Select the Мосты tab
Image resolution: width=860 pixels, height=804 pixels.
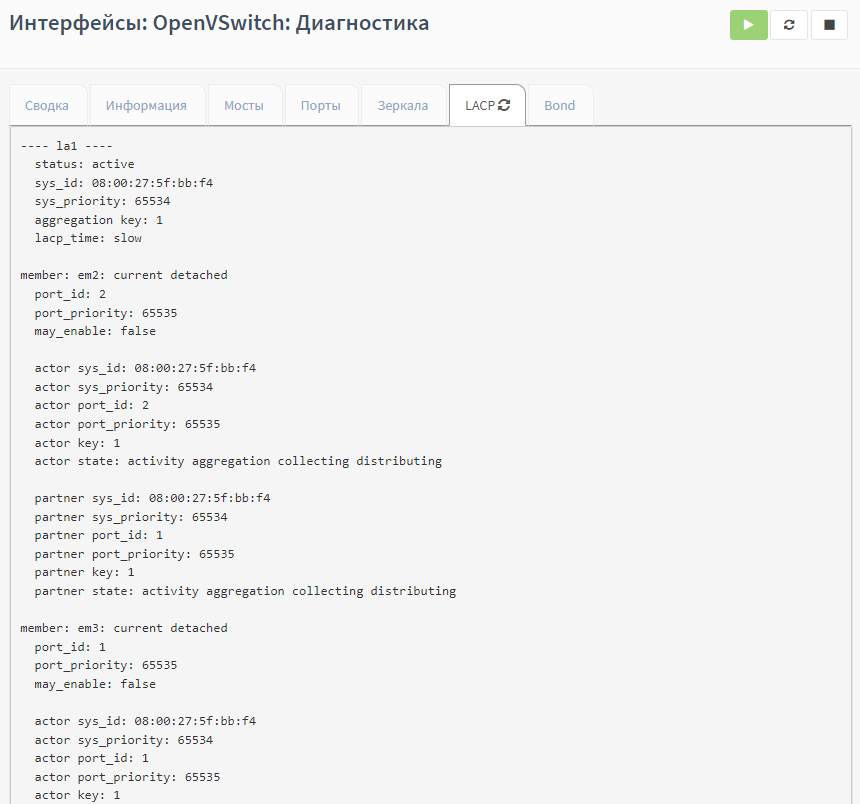pyautogui.click(x=244, y=106)
